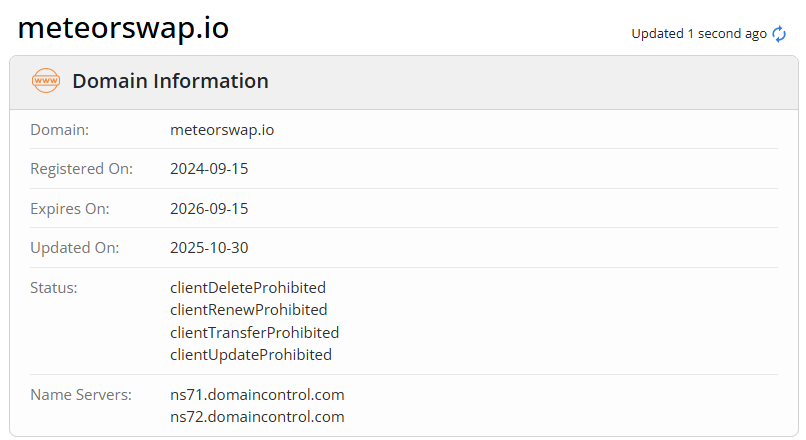Click the meteorswap.io page heading
Image resolution: width=806 pixels, height=440 pixels.
coord(123,28)
